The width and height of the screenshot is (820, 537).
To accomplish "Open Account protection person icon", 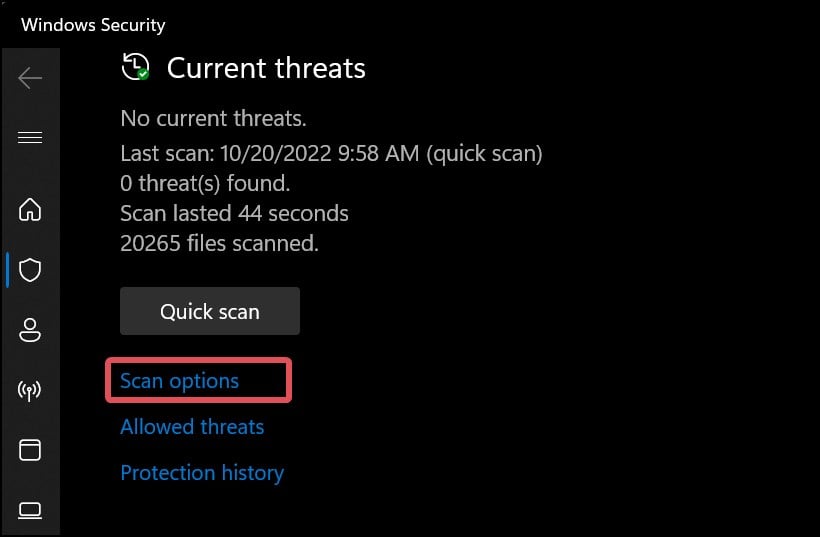I will pyautogui.click(x=30, y=330).
